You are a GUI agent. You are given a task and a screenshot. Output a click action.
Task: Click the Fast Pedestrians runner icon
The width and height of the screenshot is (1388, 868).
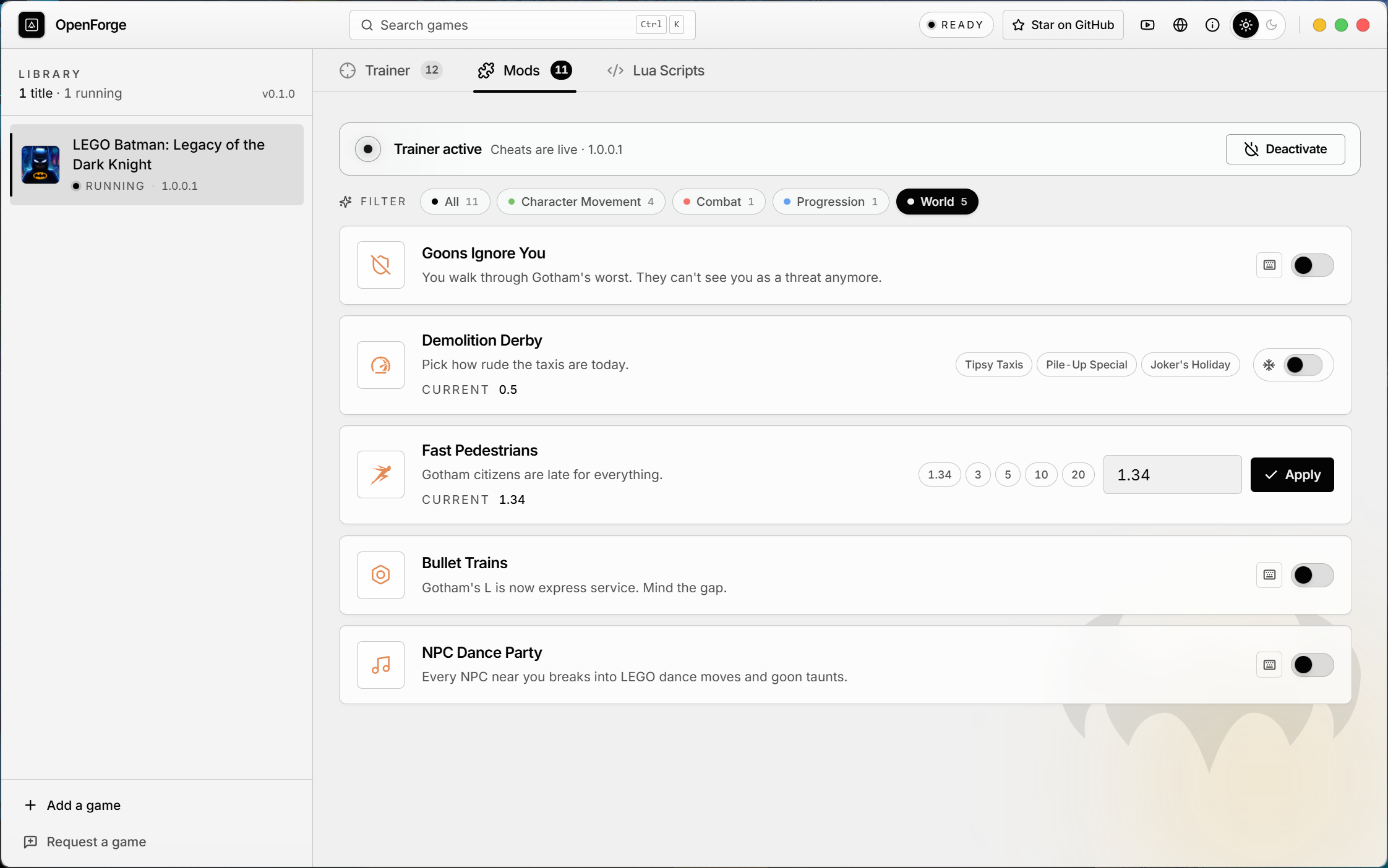[380, 475]
